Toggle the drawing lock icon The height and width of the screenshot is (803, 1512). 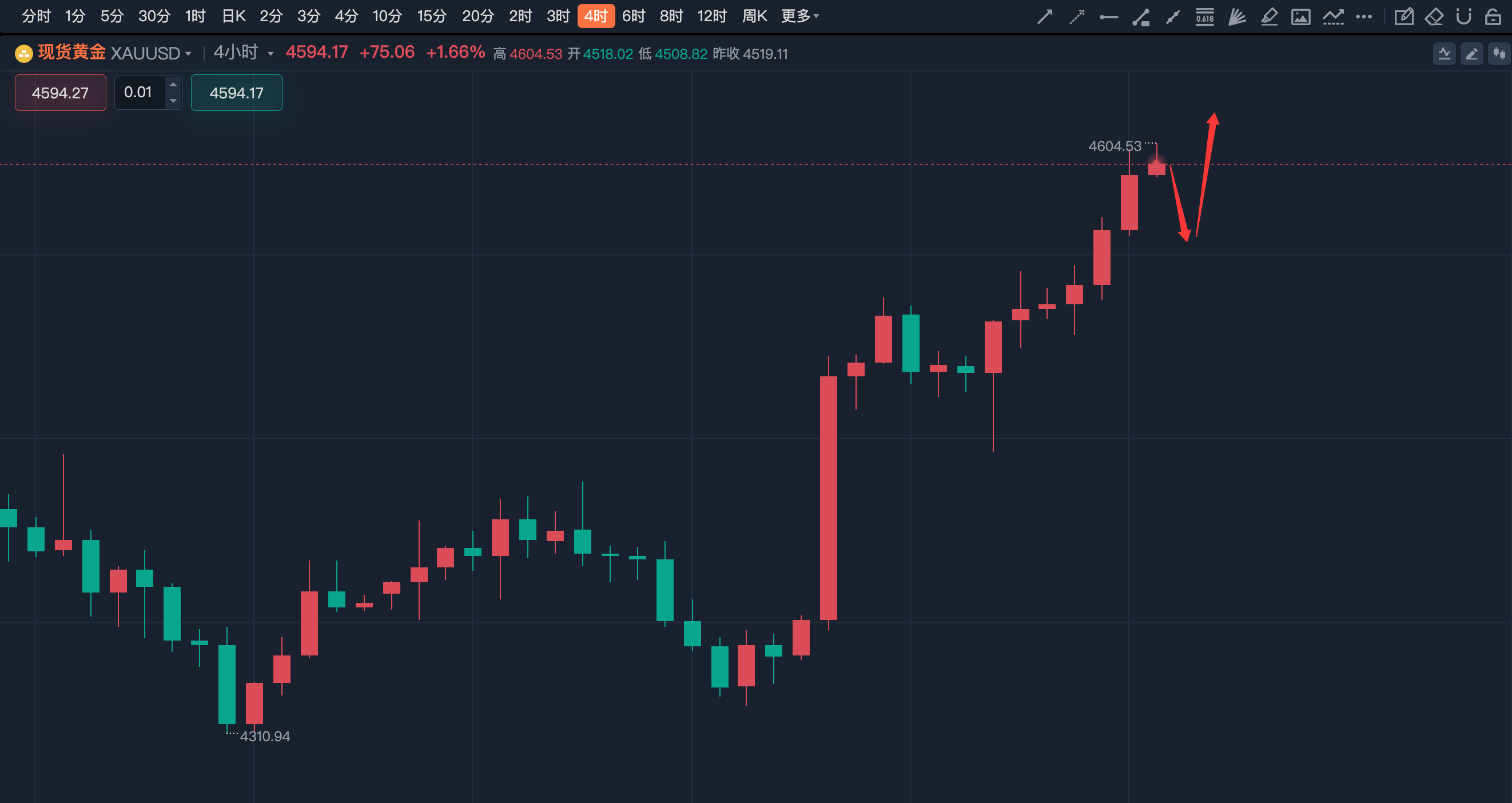pyautogui.click(x=1493, y=17)
